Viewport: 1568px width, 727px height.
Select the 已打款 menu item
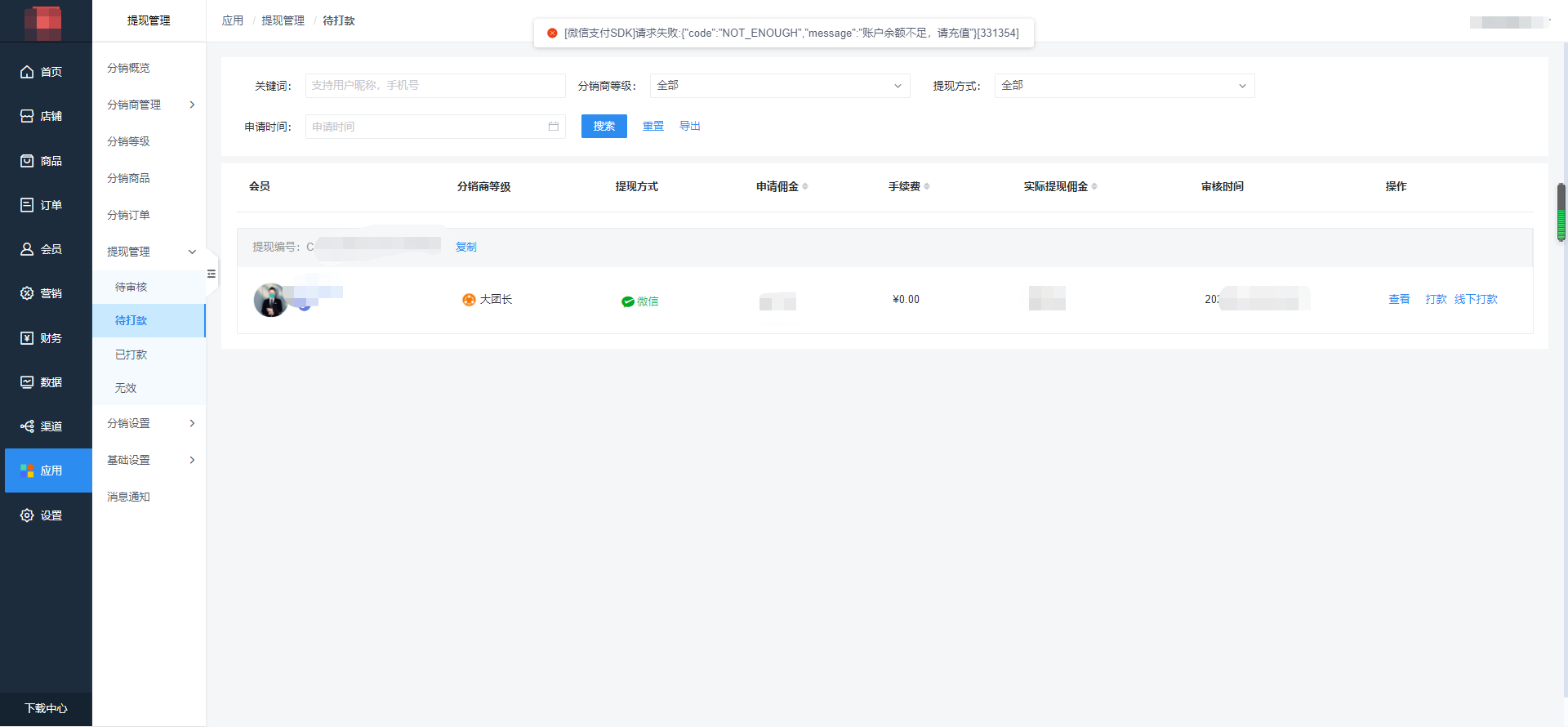[x=131, y=355]
